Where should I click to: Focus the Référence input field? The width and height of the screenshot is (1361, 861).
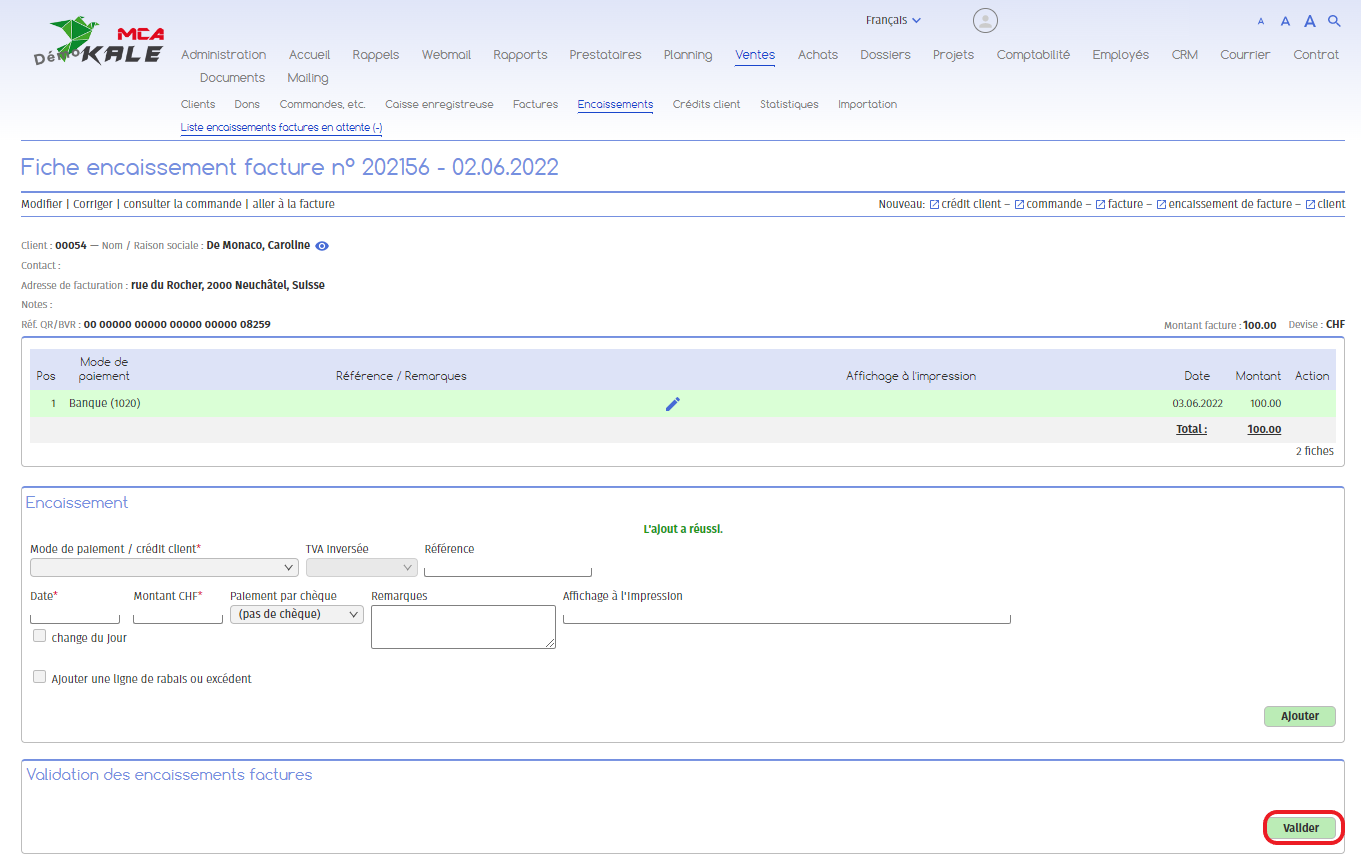point(508,568)
